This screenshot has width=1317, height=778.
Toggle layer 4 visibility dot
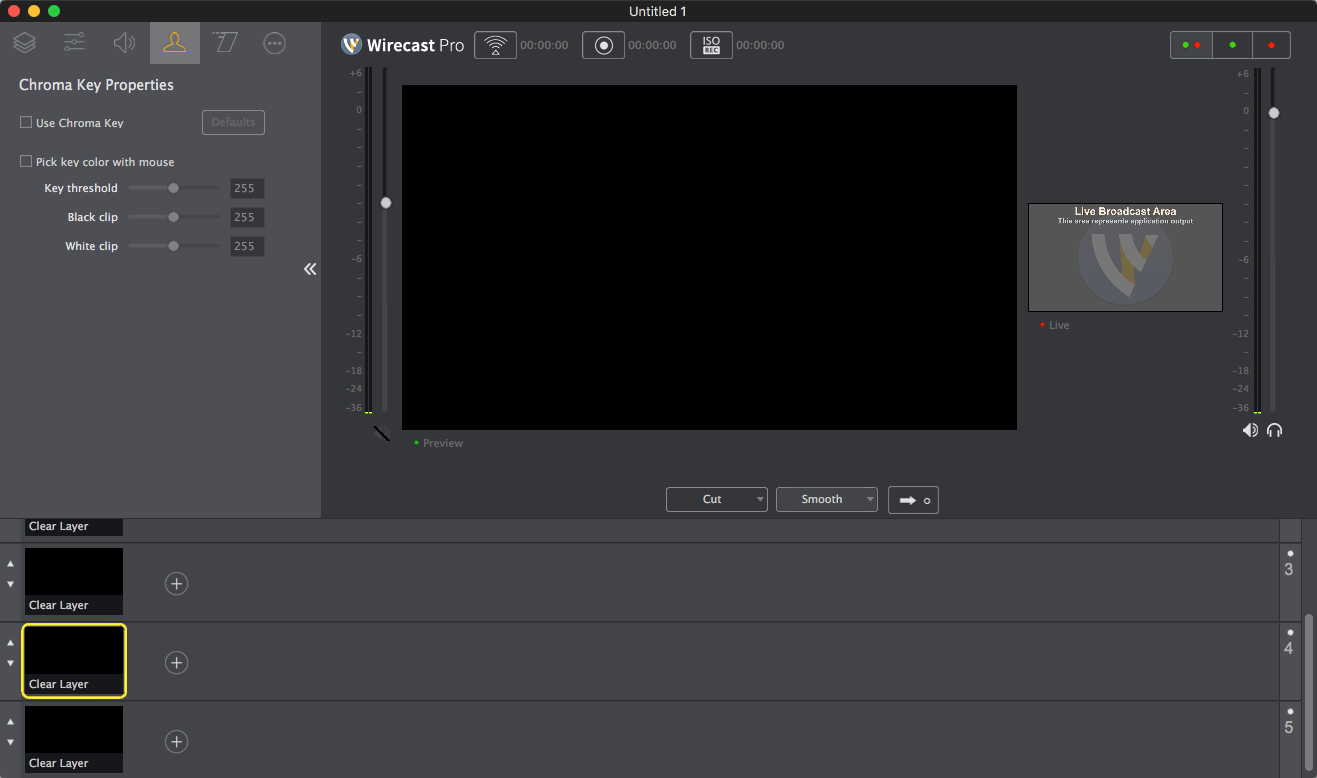1290,632
